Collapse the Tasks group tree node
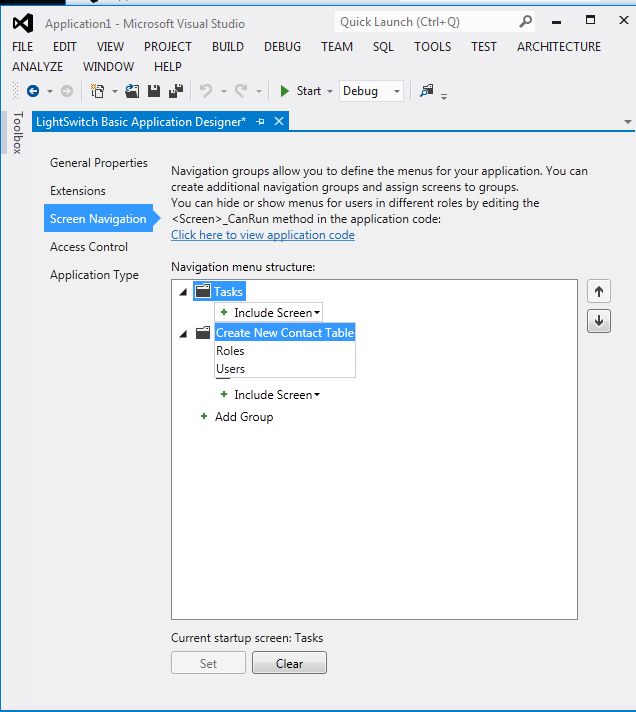636x712 pixels. click(x=183, y=292)
